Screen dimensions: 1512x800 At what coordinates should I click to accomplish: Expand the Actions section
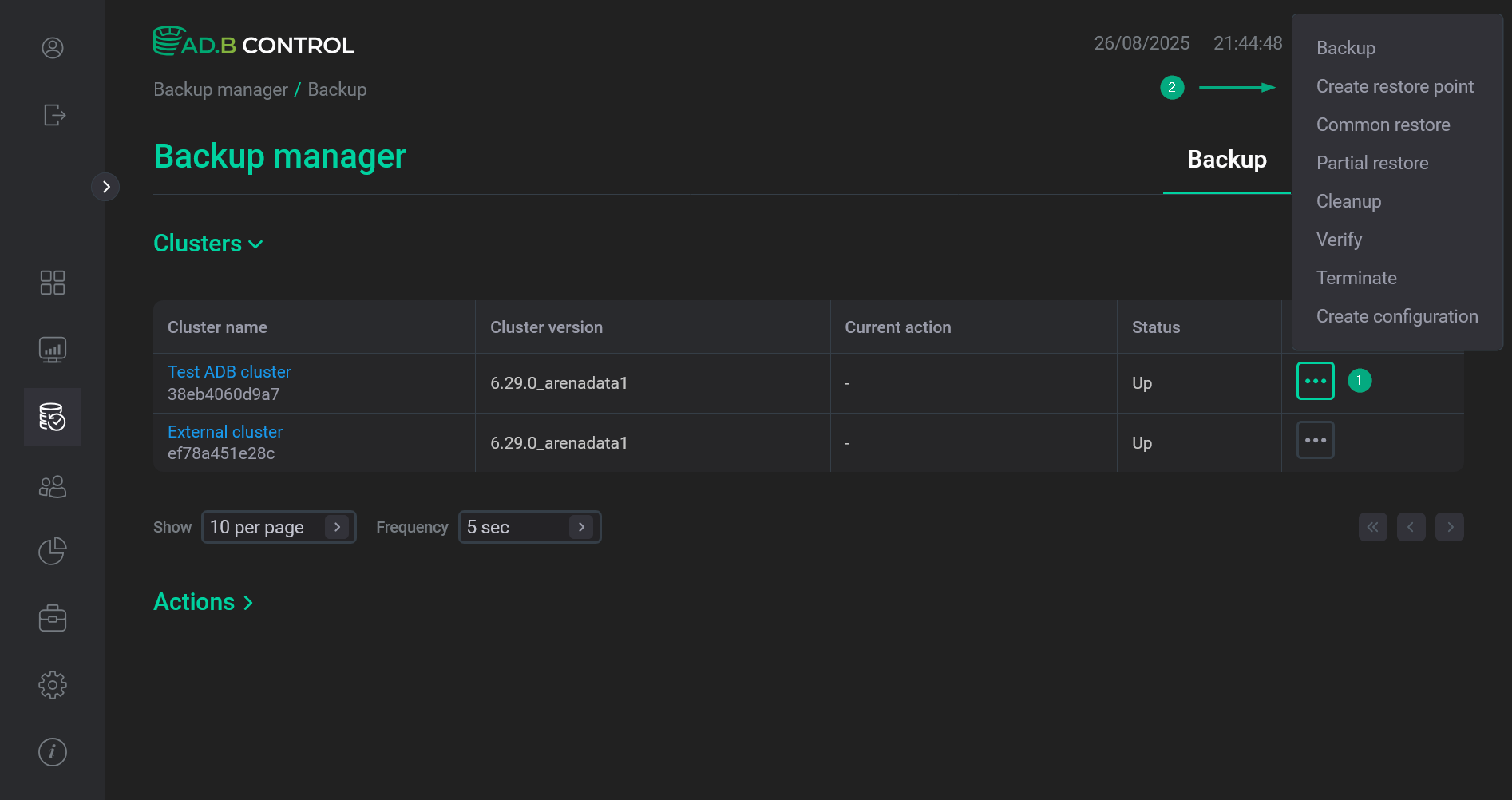pyautogui.click(x=203, y=602)
